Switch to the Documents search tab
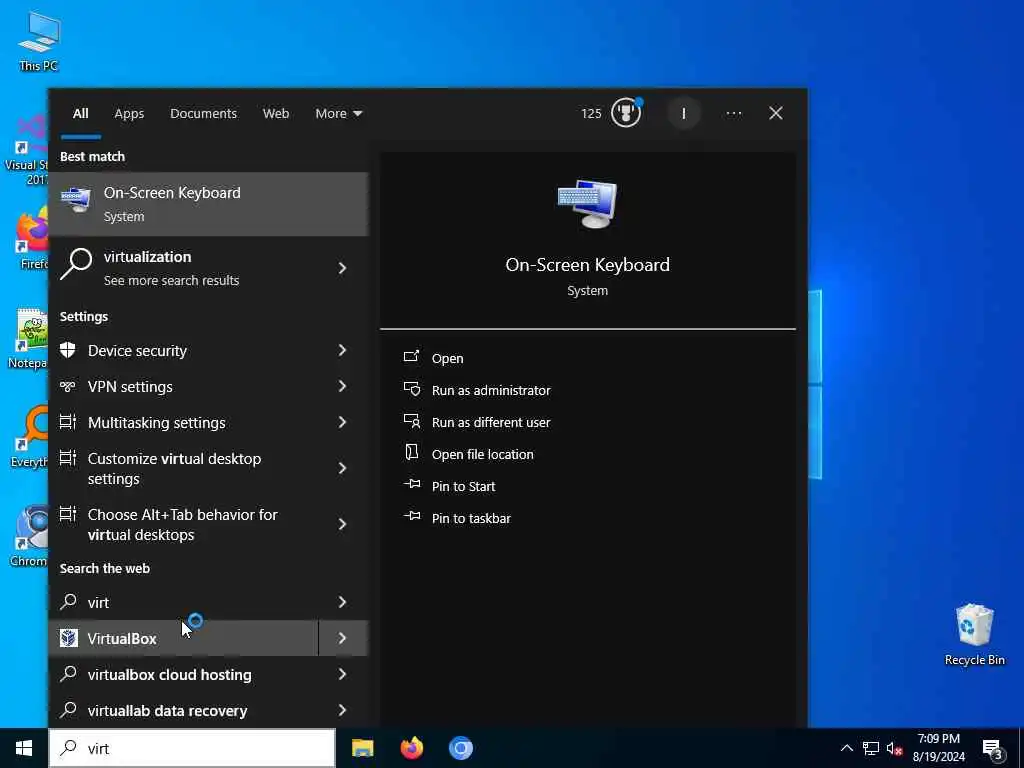This screenshot has height=768, width=1024. coord(203,114)
